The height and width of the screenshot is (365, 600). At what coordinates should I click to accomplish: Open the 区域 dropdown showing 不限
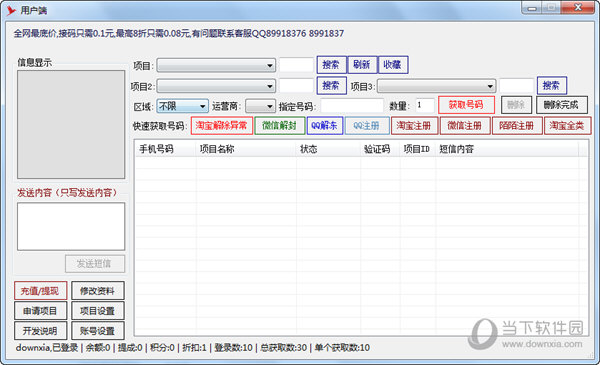click(x=183, y=106)
